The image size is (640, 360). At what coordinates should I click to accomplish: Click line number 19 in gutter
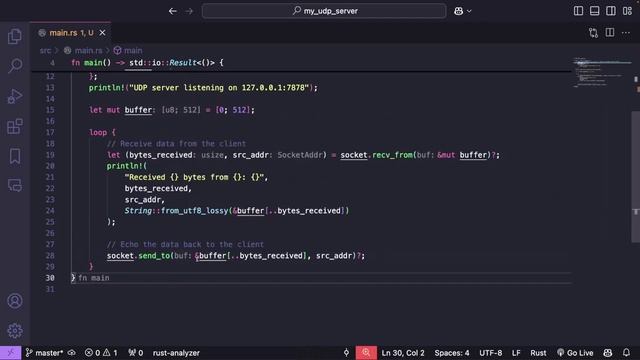50,155
